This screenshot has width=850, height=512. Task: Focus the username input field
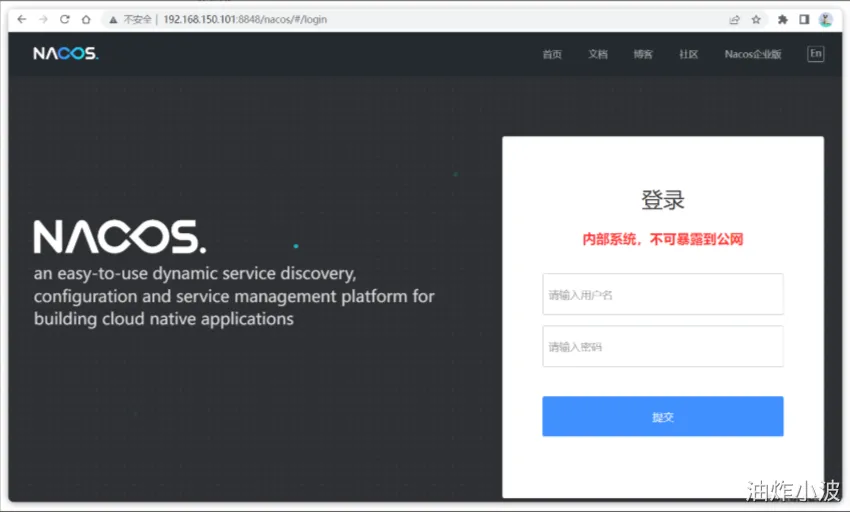coord(663,294)
